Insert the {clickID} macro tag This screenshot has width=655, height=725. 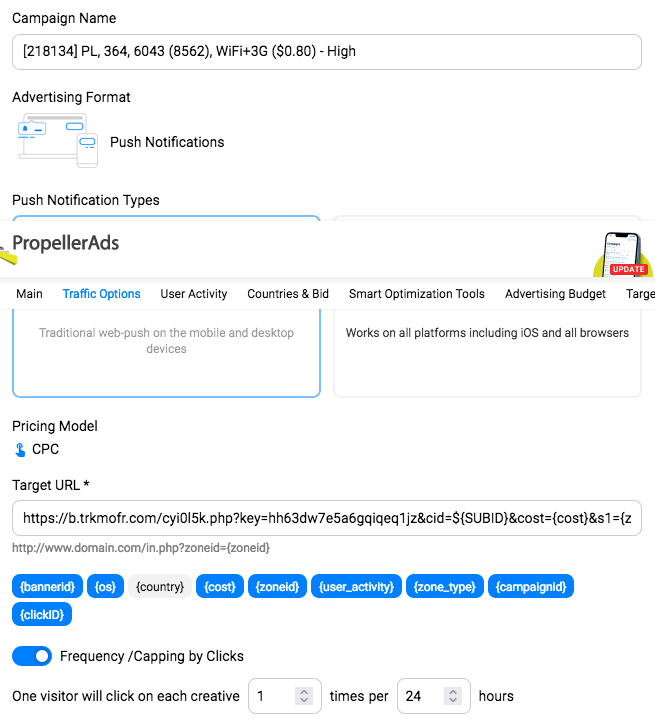pyautogui.click(x=42, y=614)
